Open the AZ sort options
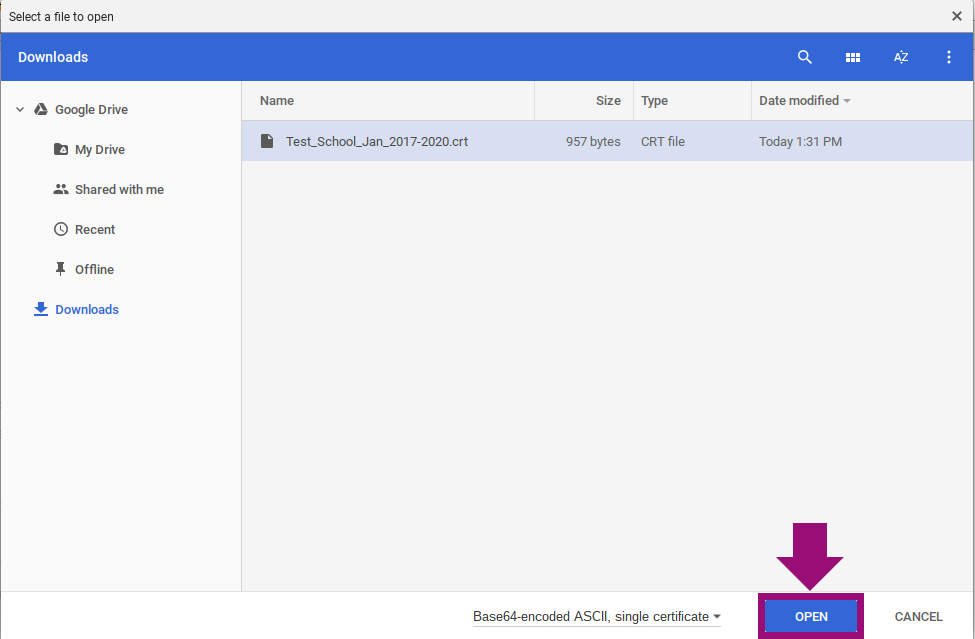975x639 pixels. click(901, 57)
